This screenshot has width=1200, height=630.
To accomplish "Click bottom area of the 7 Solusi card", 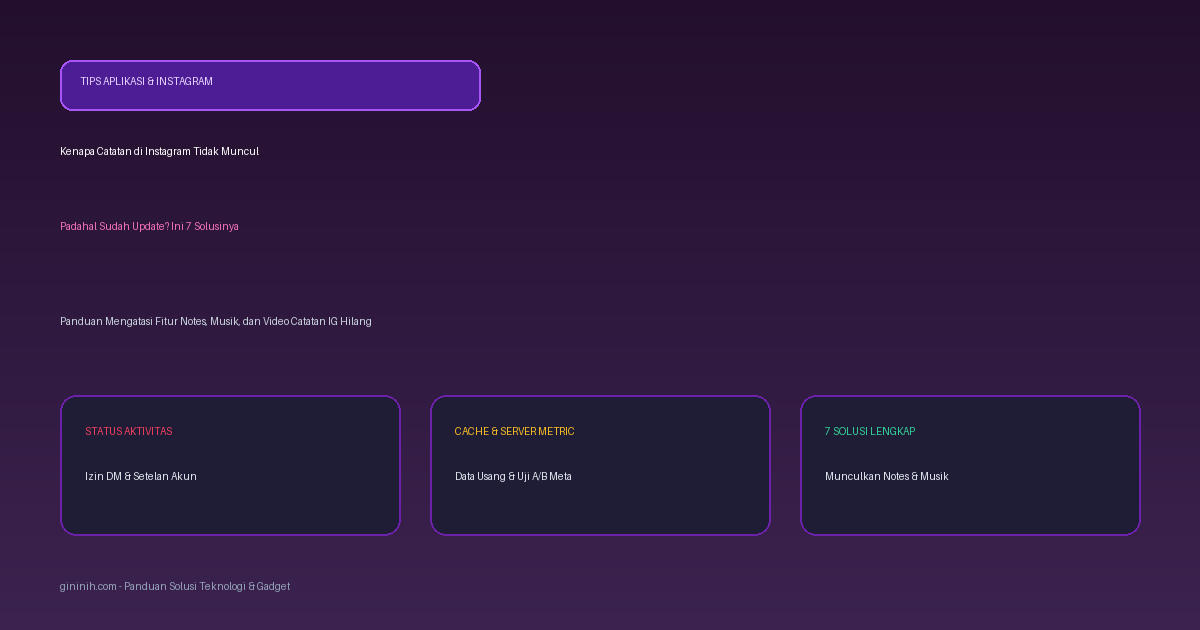I will click(970, 513).
